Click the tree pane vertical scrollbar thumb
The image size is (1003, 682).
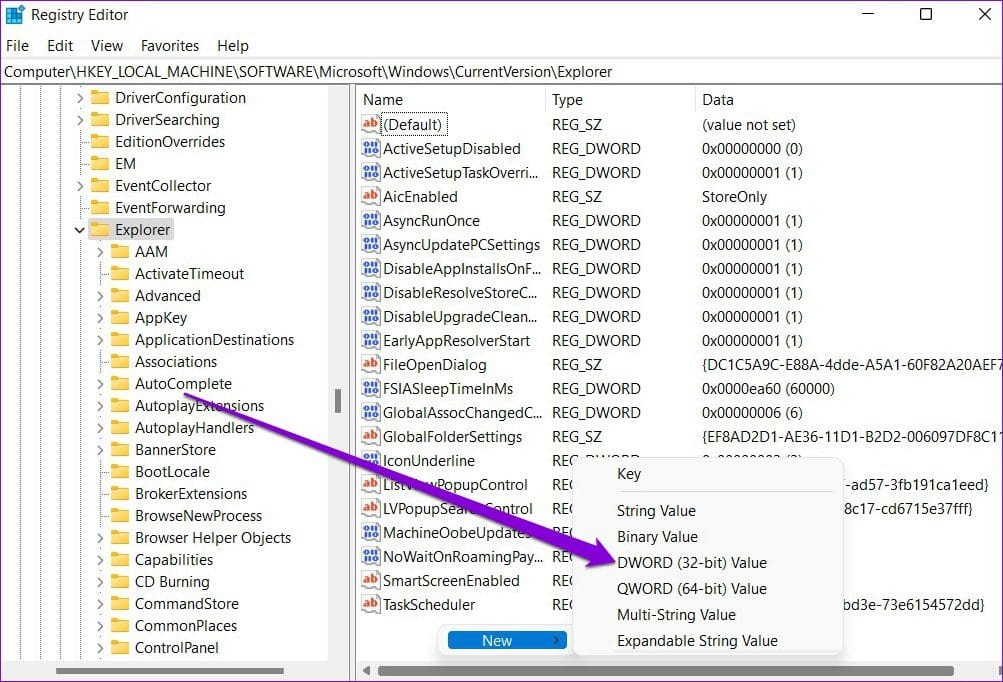coord(338,400)
